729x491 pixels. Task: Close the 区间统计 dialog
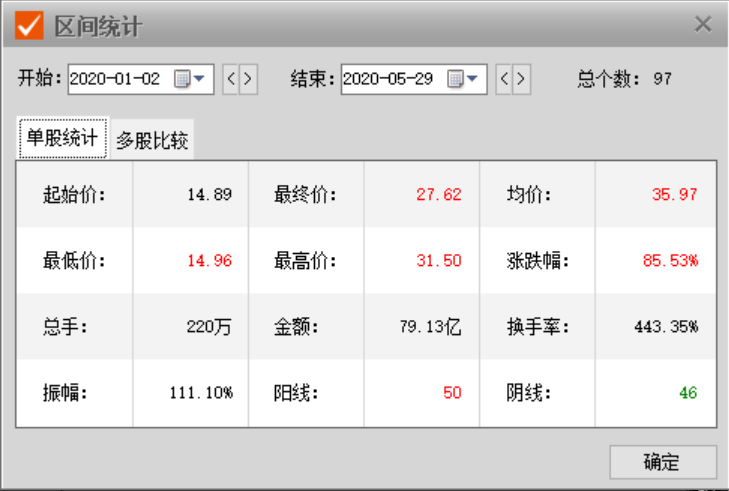[x=703, y=25]
